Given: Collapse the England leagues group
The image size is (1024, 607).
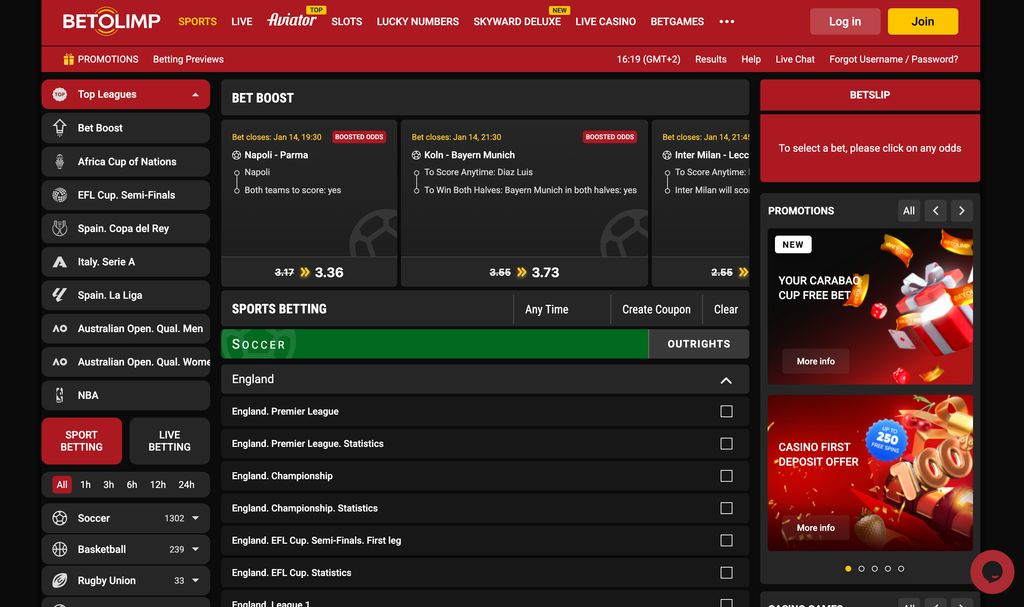Looking at the screenshot, I should (726, 380).
